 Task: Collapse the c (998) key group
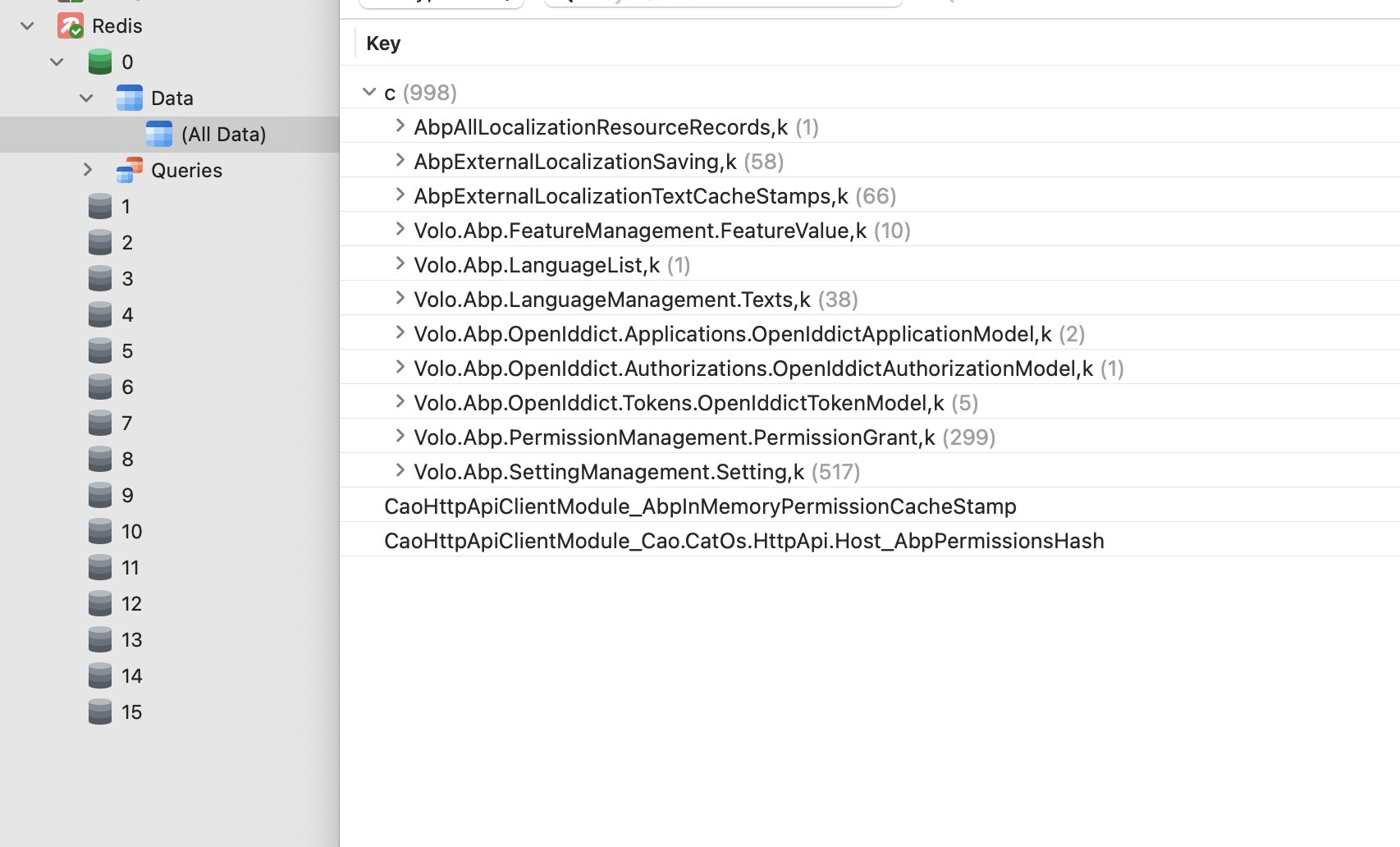click(x=369, y=92)
